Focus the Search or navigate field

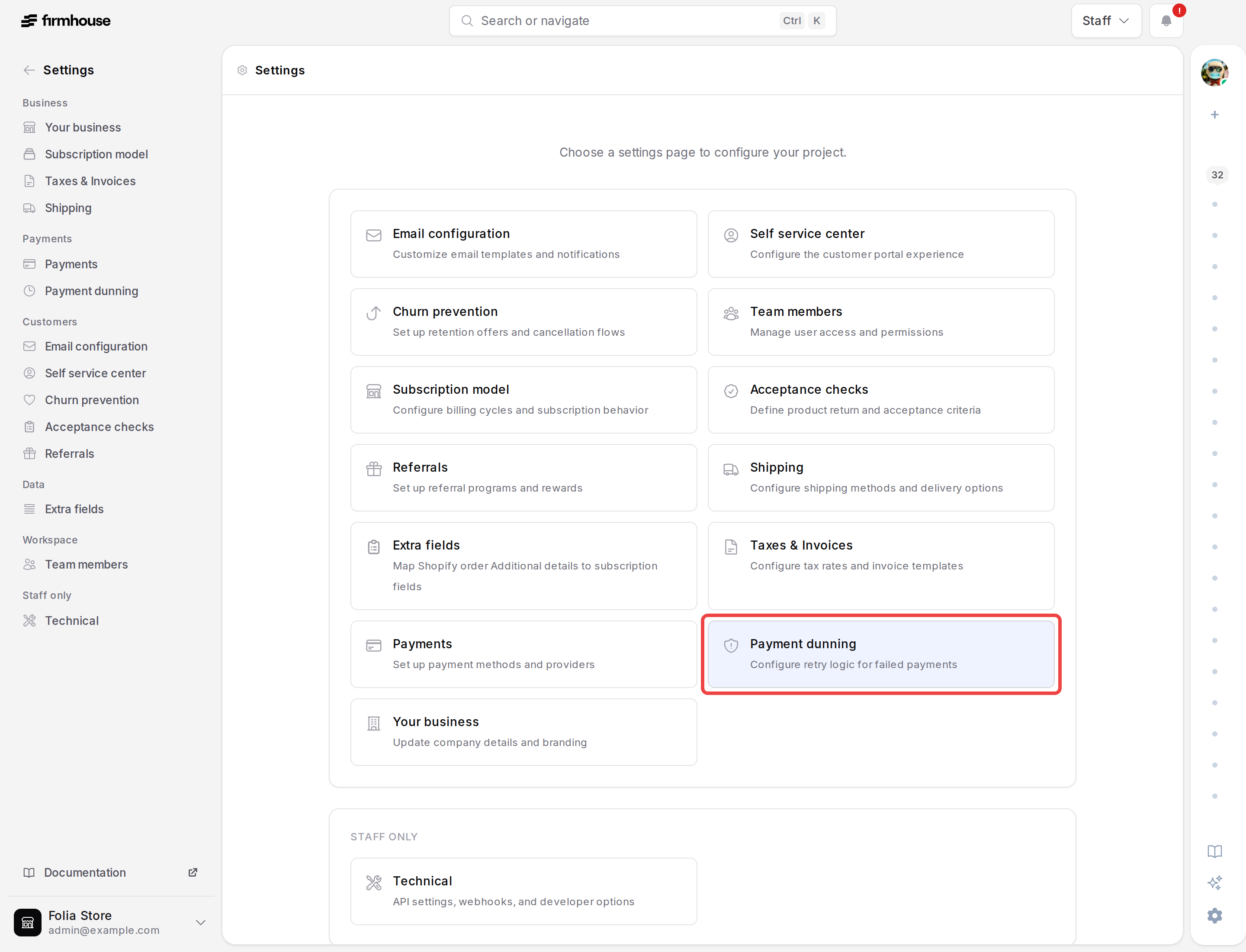[x=642, y=21]
